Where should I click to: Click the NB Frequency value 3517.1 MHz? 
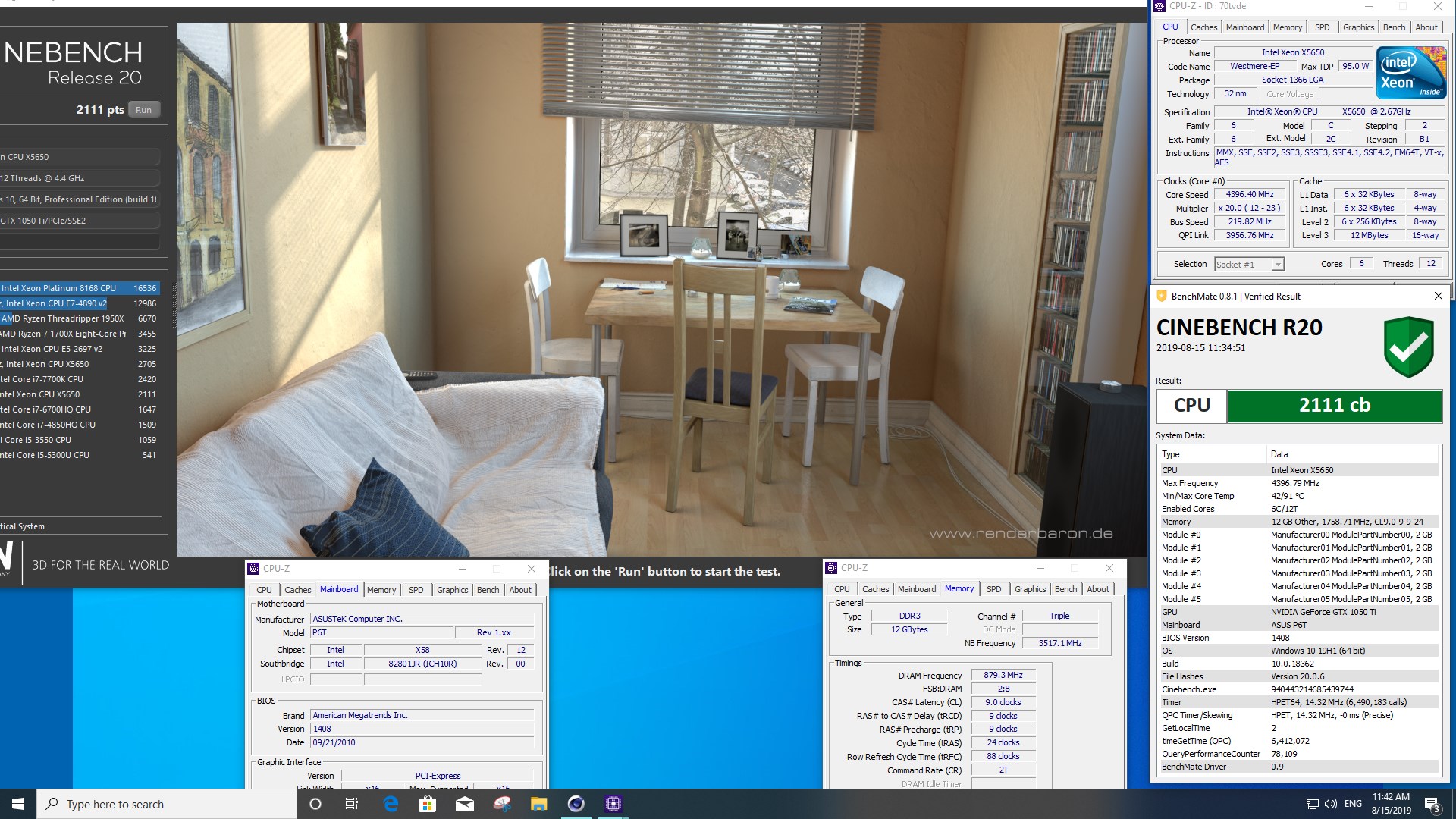1059,643
